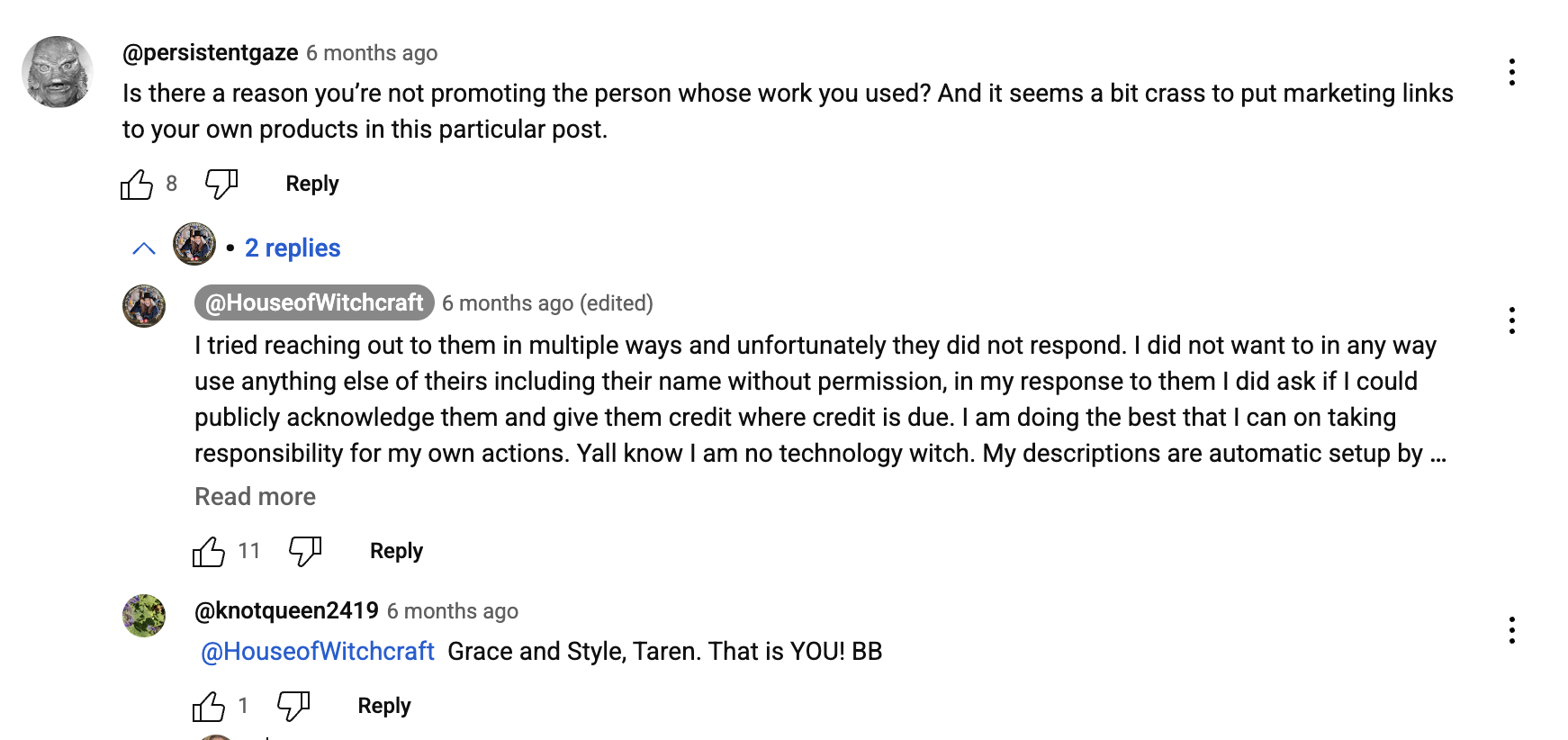
Task: Open options menu for @persistentgaze comment
Action: point(1511,72)
